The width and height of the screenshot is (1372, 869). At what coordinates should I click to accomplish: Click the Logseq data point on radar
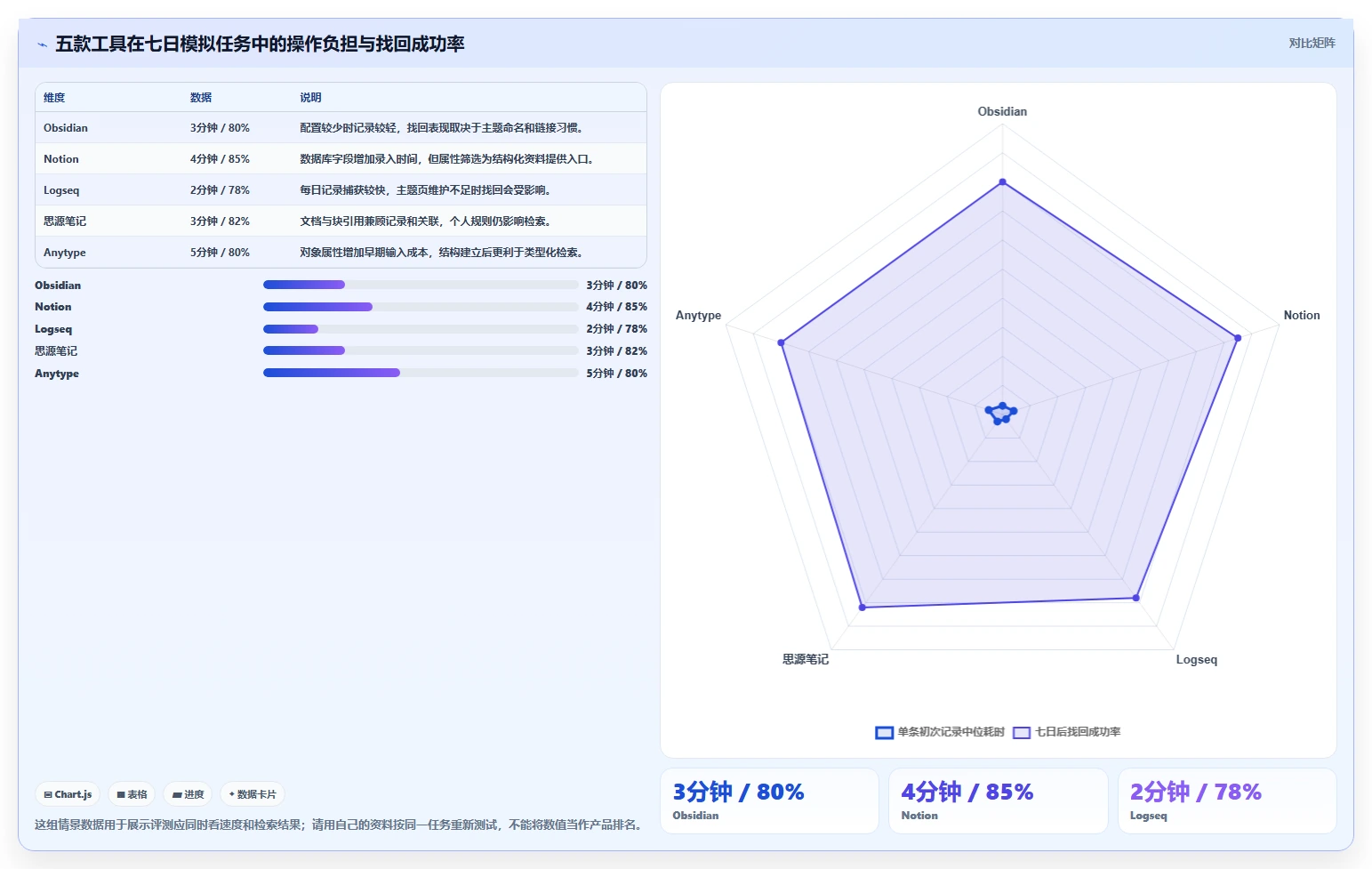pos(1136,598)
